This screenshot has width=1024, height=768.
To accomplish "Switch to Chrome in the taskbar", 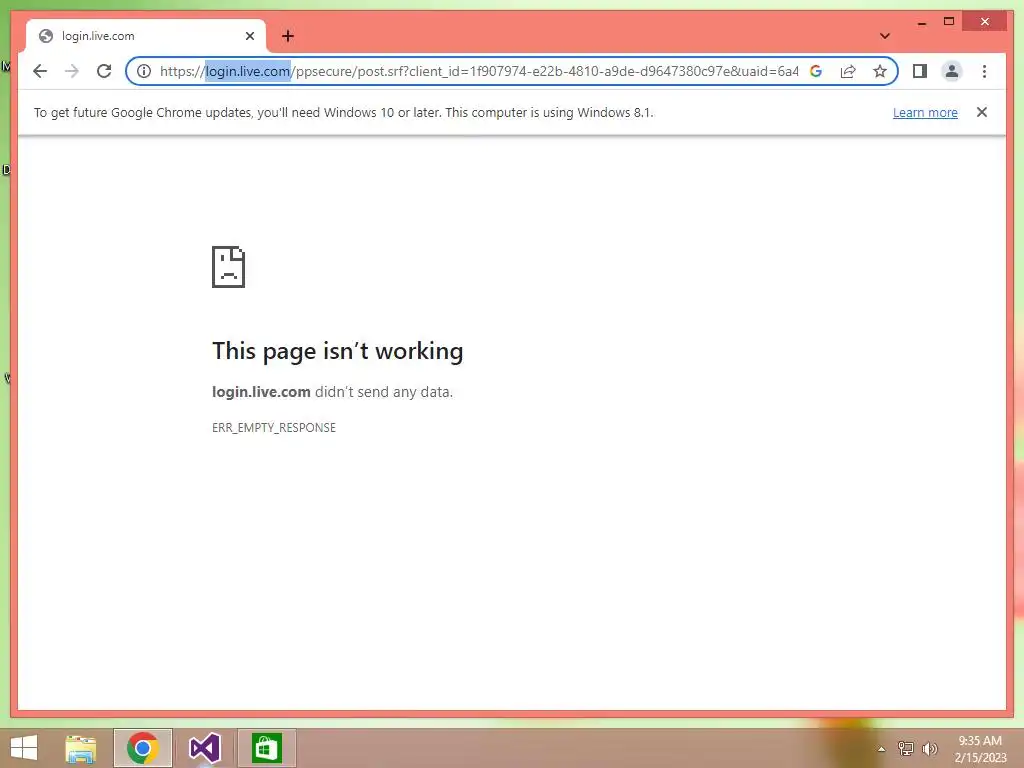I will point(143,748).
